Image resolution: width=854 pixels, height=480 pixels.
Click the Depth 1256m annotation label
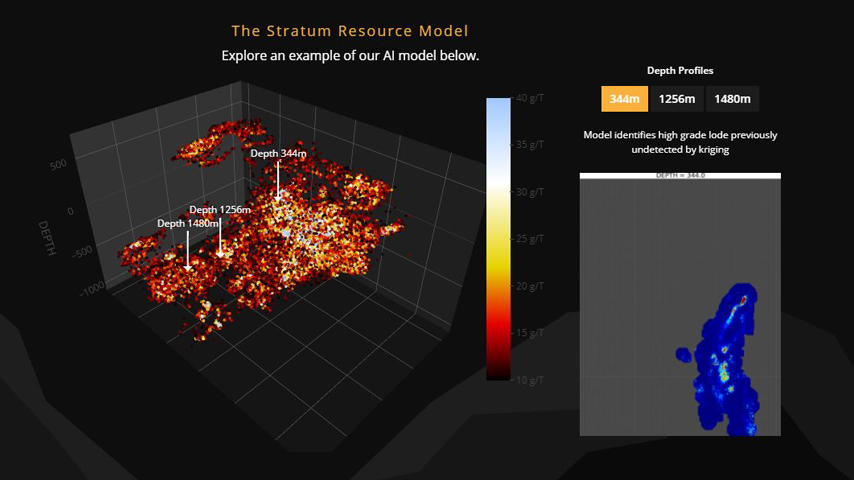(219, 210)
